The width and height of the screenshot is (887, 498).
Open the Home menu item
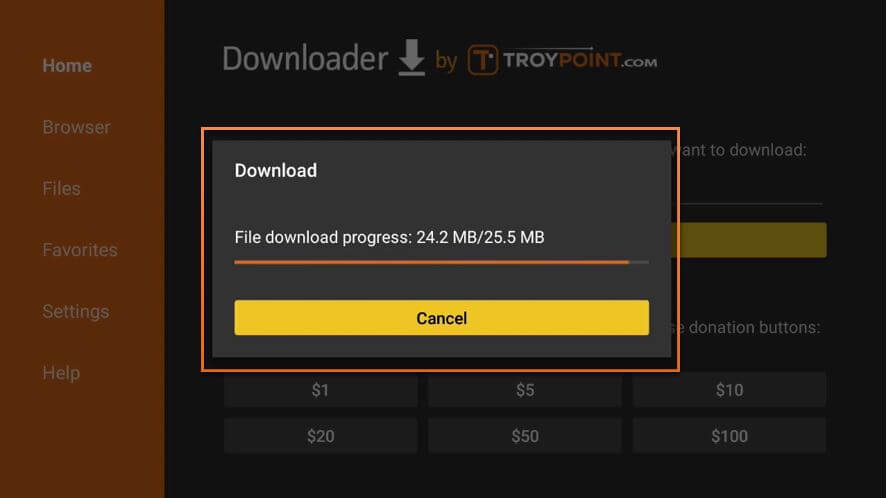[x=67, y=66]
